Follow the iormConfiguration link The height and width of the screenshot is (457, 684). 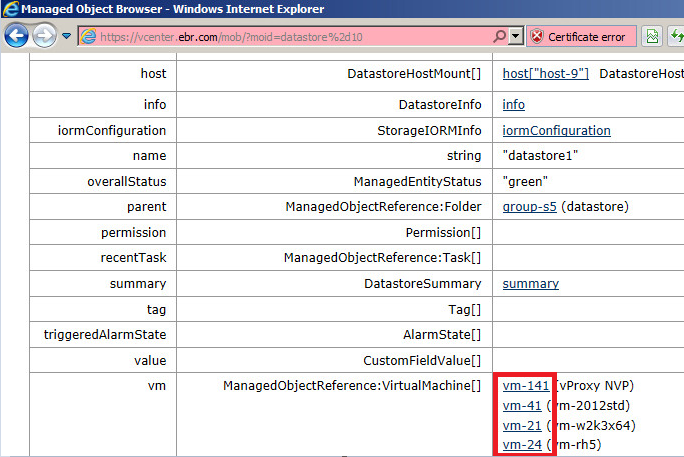click(556, 130)
